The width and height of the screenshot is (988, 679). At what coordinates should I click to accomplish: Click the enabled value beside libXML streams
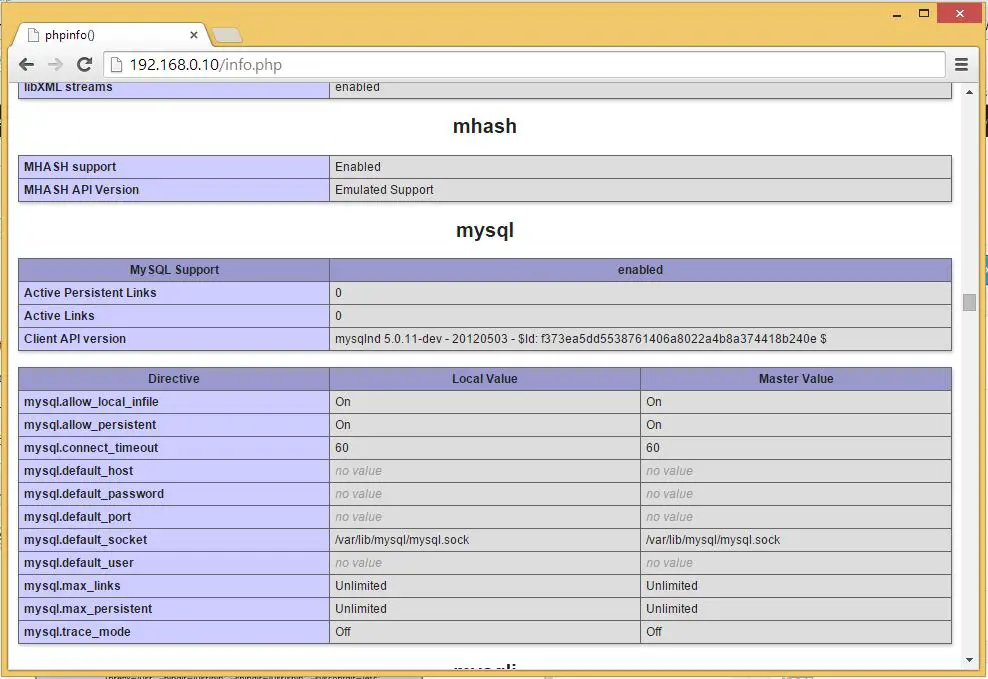pyautogui.click(x=357, y=88)
